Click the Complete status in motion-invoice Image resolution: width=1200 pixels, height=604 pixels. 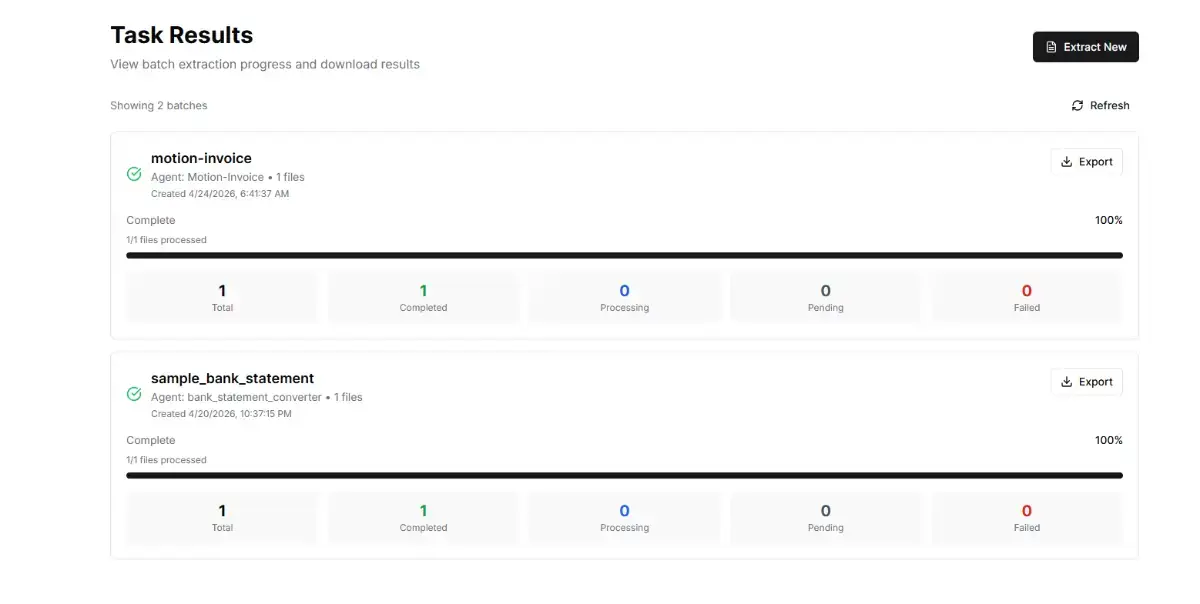(151, 220)
